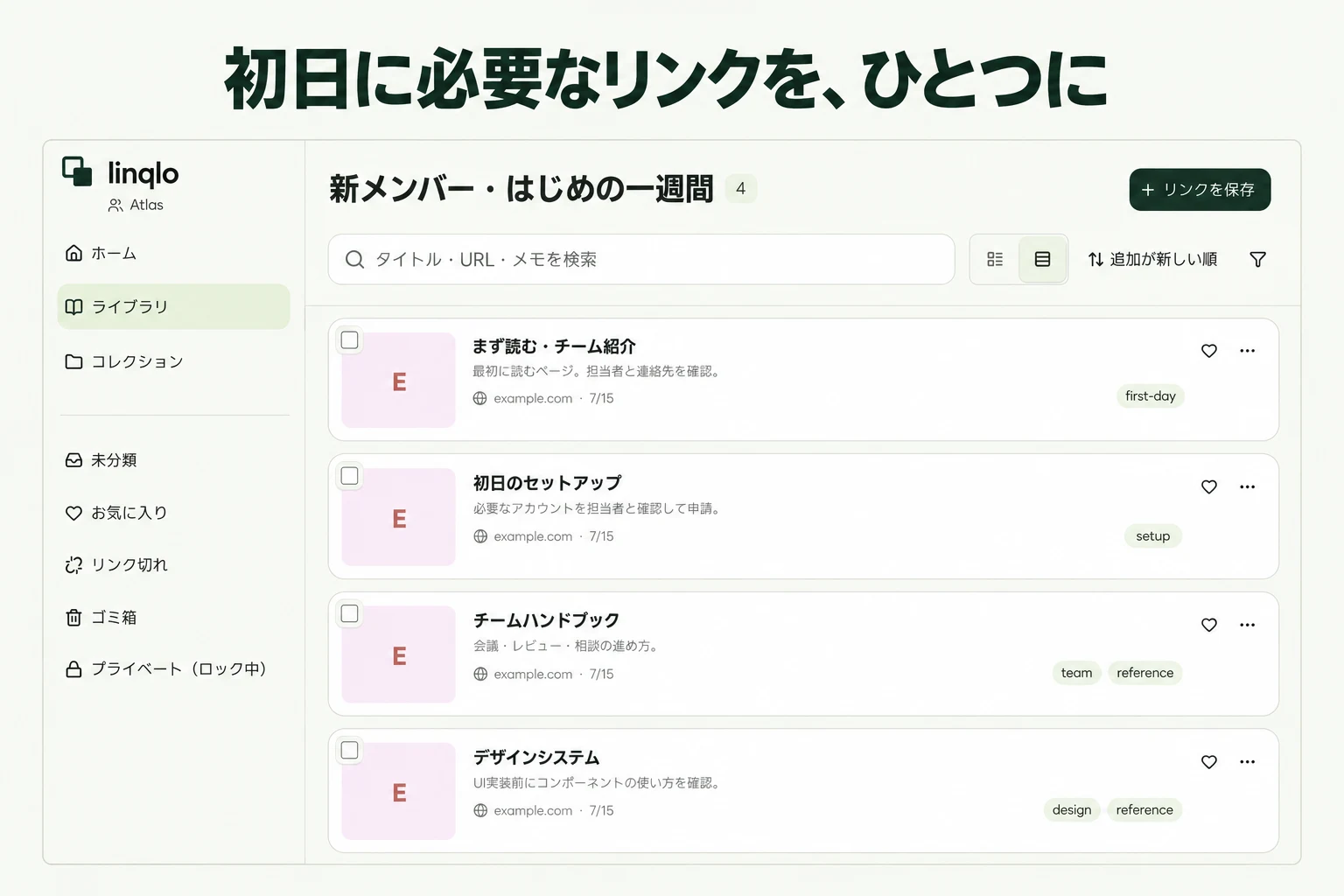Screen dimensions: 1344x896
Task: Open プライベート(ロック中) locked section
Action: [x=173, y=669]
